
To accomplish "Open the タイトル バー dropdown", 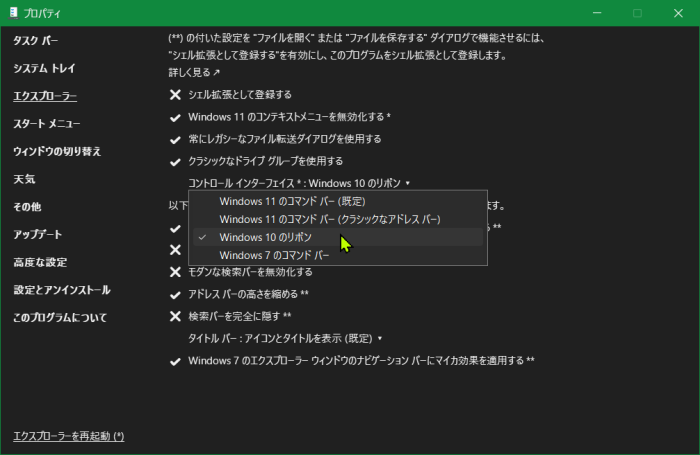I will (286, 338).
